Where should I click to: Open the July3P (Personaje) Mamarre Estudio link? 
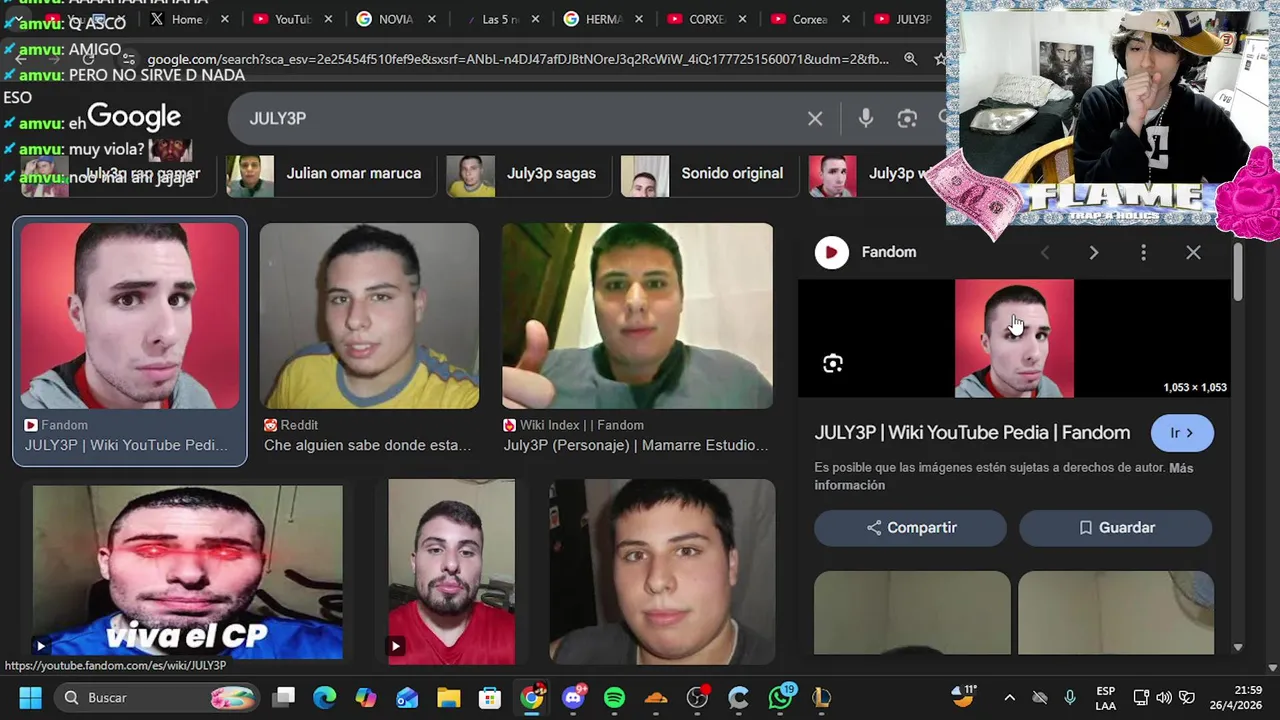pyautogui.click(x=636, y=445)
